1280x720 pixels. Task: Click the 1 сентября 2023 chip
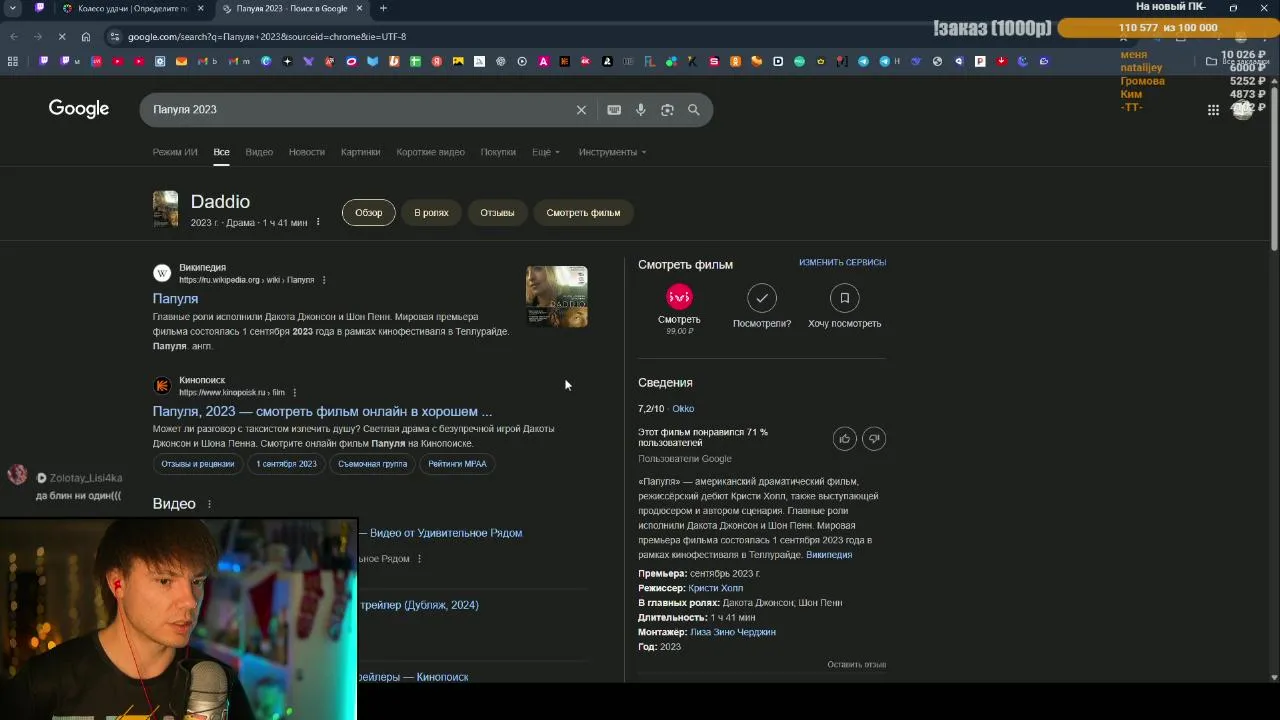point(286,464)
